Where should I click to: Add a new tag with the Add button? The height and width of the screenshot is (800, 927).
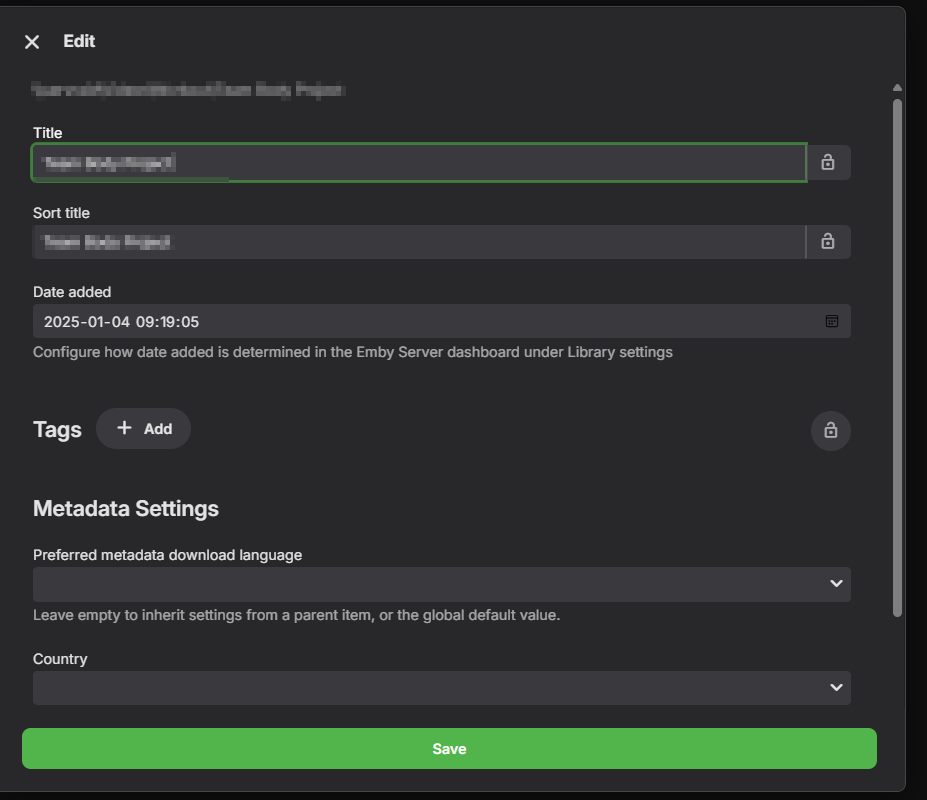(143, 428)
